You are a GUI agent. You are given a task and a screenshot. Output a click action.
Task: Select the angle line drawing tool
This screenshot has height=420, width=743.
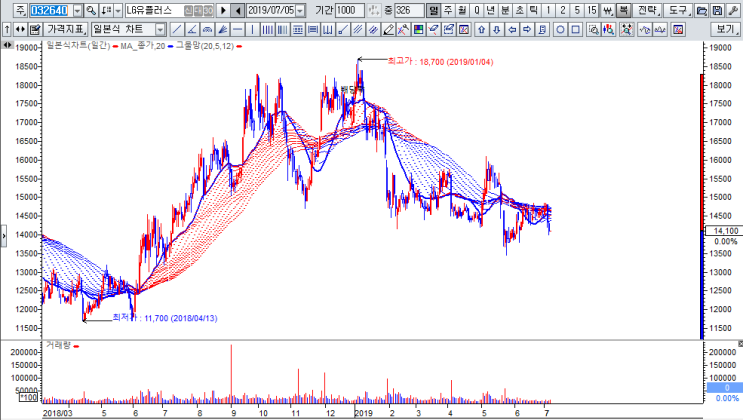point(192,30)
